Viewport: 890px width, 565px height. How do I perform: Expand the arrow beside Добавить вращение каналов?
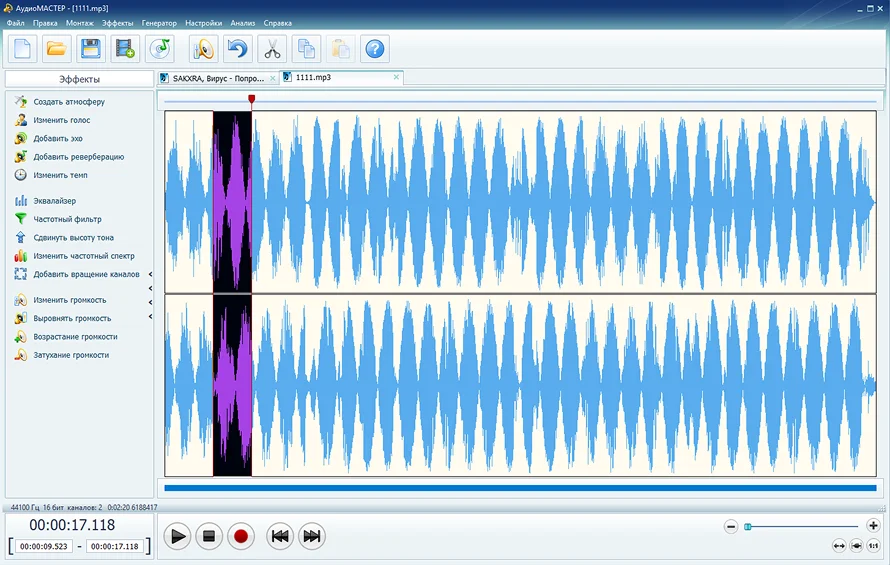[x=150, y=274]
